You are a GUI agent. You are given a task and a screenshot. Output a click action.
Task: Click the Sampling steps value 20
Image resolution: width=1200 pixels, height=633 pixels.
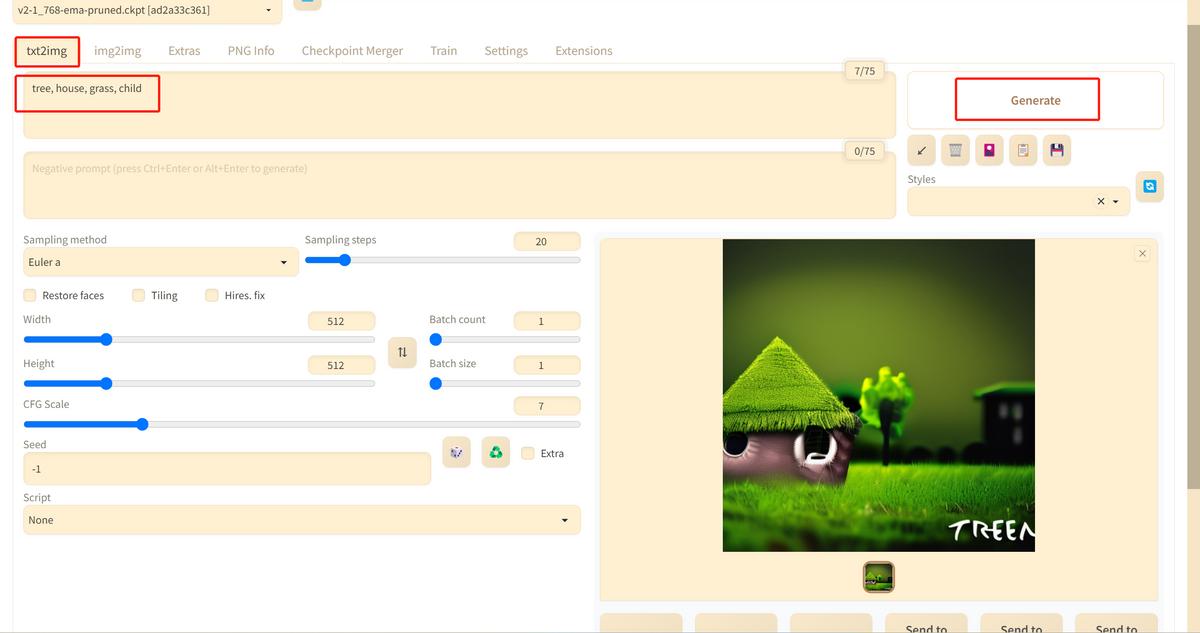pos(547,241)
